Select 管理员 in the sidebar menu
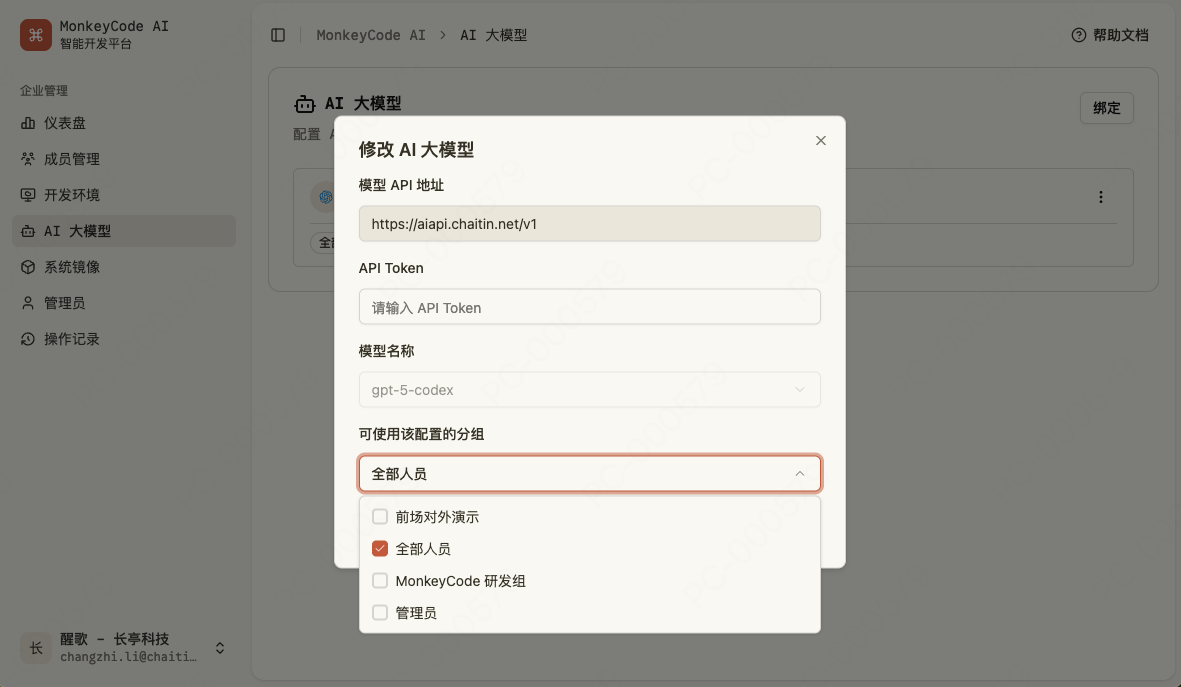 coord(64,303)
